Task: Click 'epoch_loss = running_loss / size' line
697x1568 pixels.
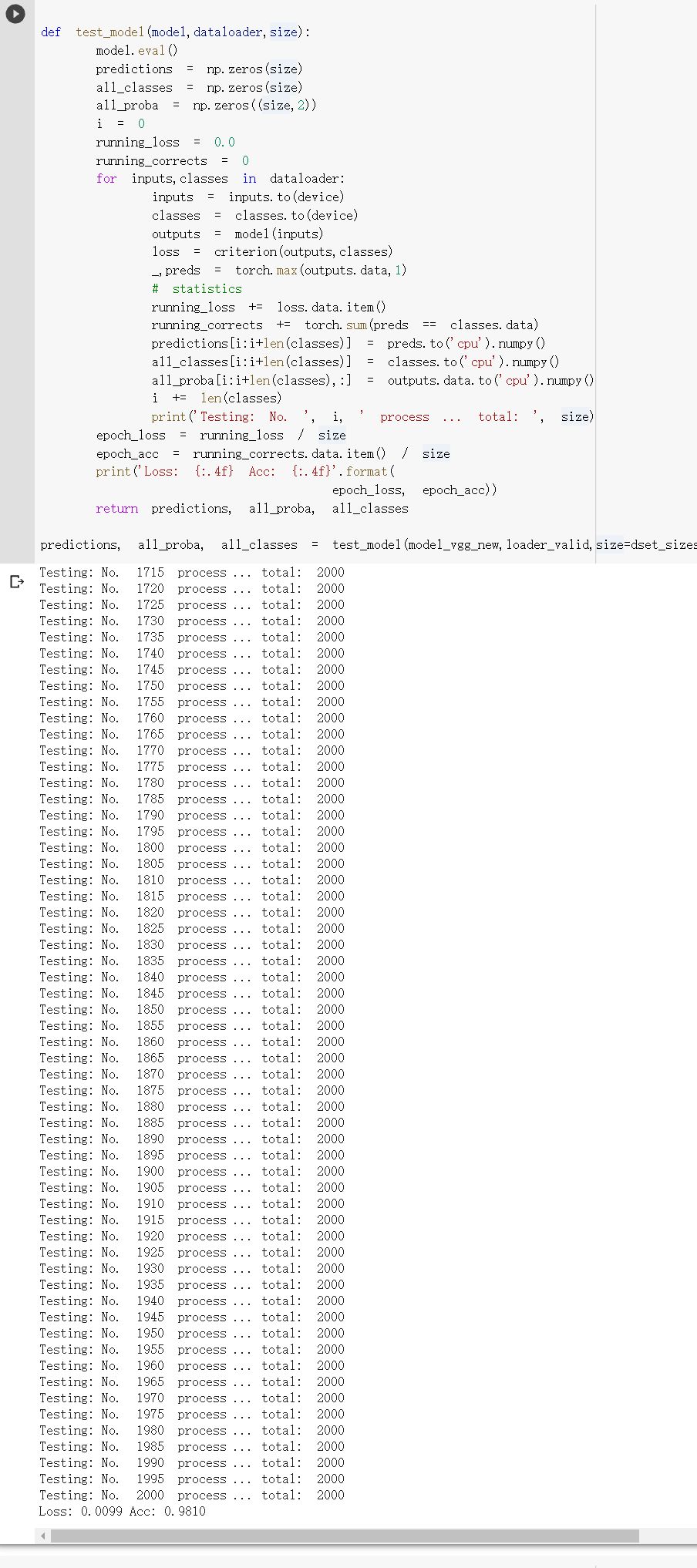Action: [x=221, y=436]
